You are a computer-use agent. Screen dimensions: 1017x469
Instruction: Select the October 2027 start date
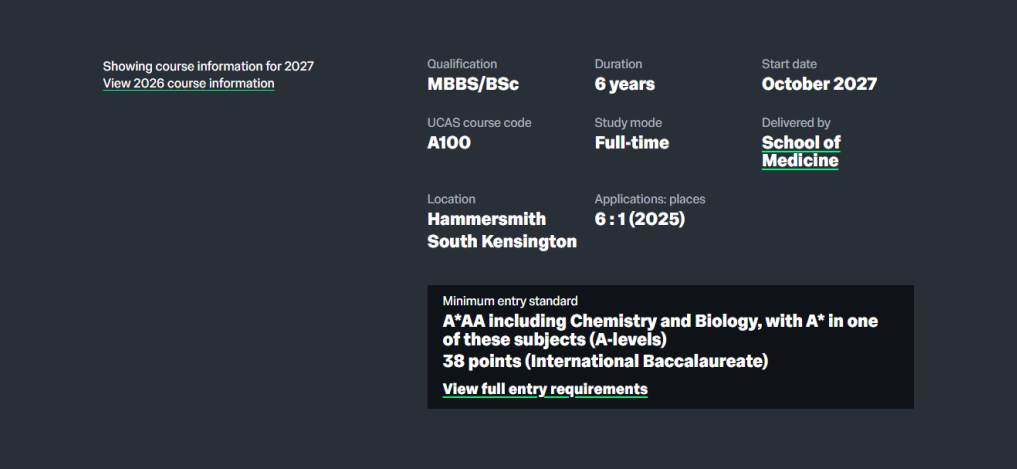(819, 84)
